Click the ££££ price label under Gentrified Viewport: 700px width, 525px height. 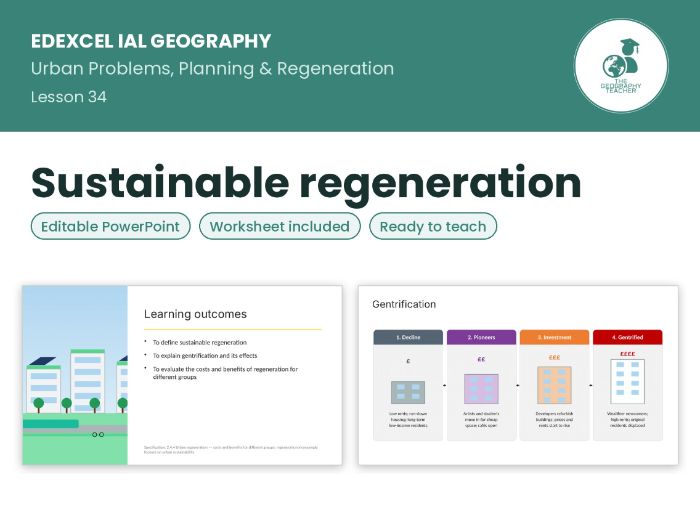[x=628, y=354]
